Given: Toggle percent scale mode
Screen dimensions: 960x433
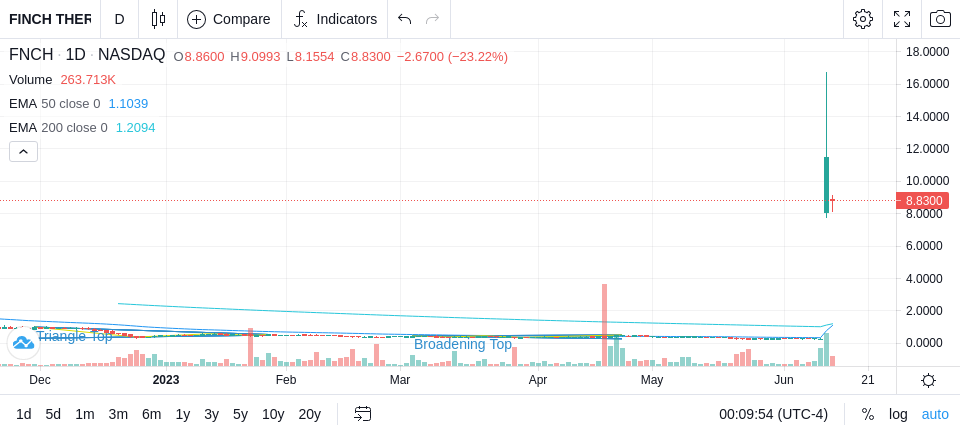Looking at the screenshot, I should [x=868, y=415].
